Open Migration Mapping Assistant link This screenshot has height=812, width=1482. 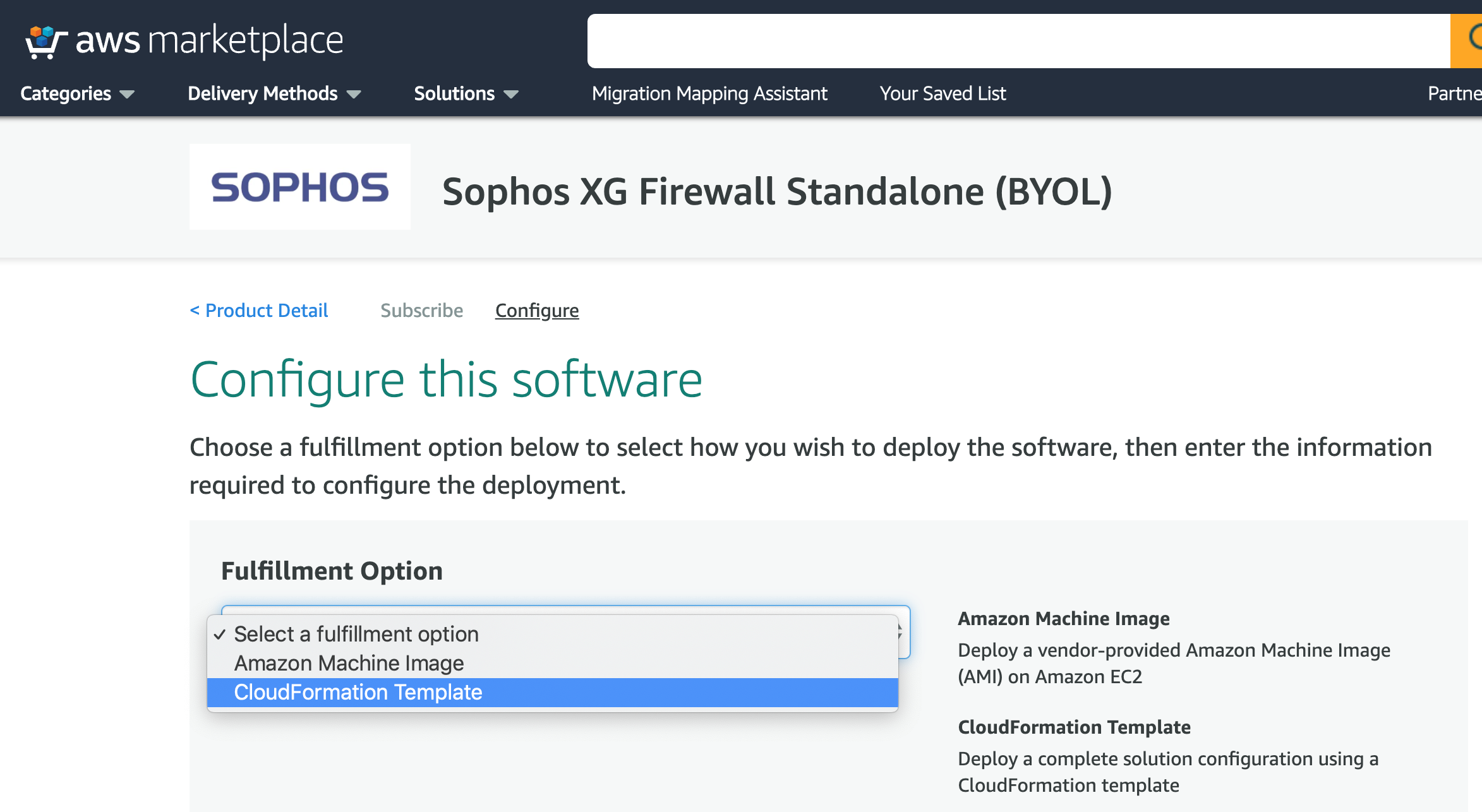(x=709, y=93)
